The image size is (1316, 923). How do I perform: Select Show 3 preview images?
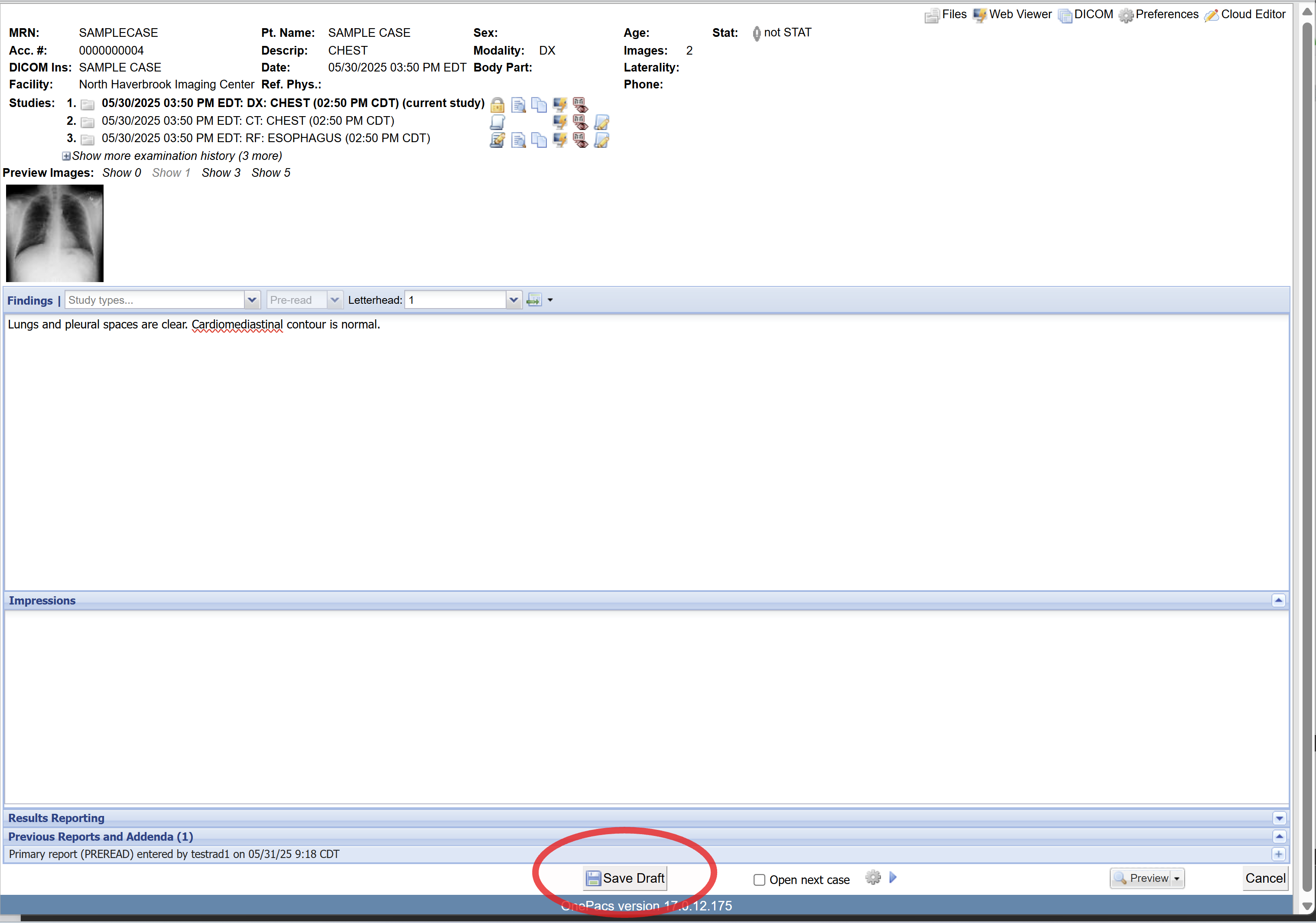point(221,172)
